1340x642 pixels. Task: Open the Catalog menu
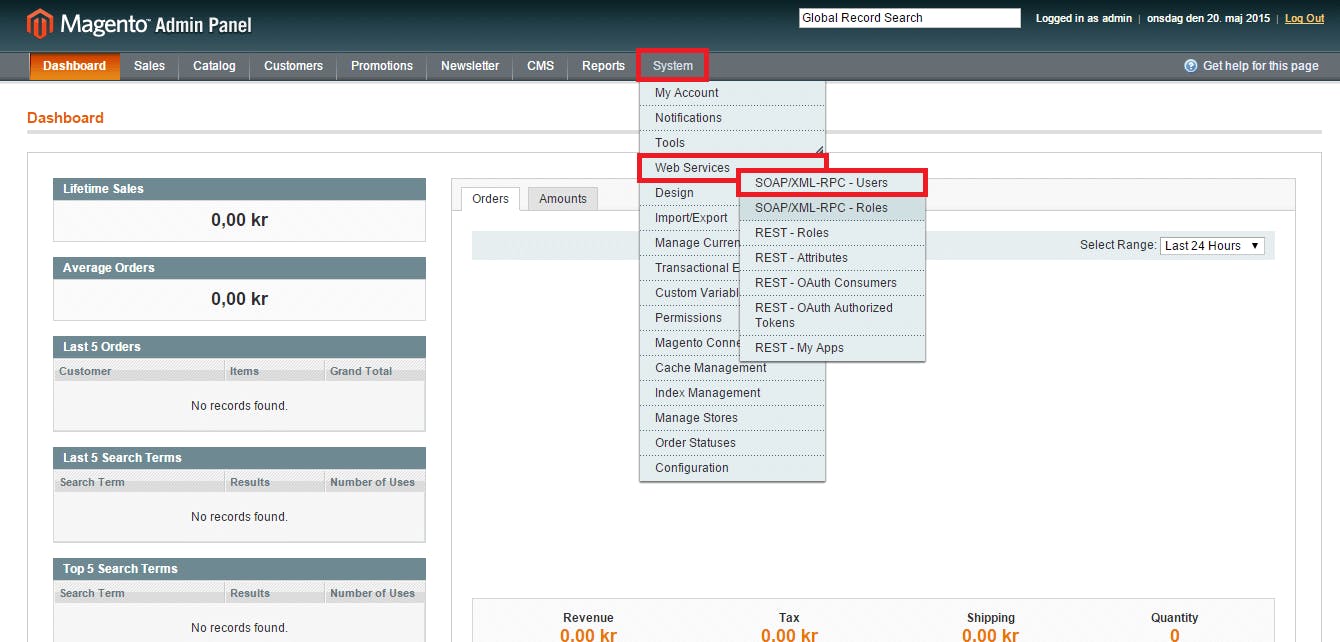click(x=214, y=66)
